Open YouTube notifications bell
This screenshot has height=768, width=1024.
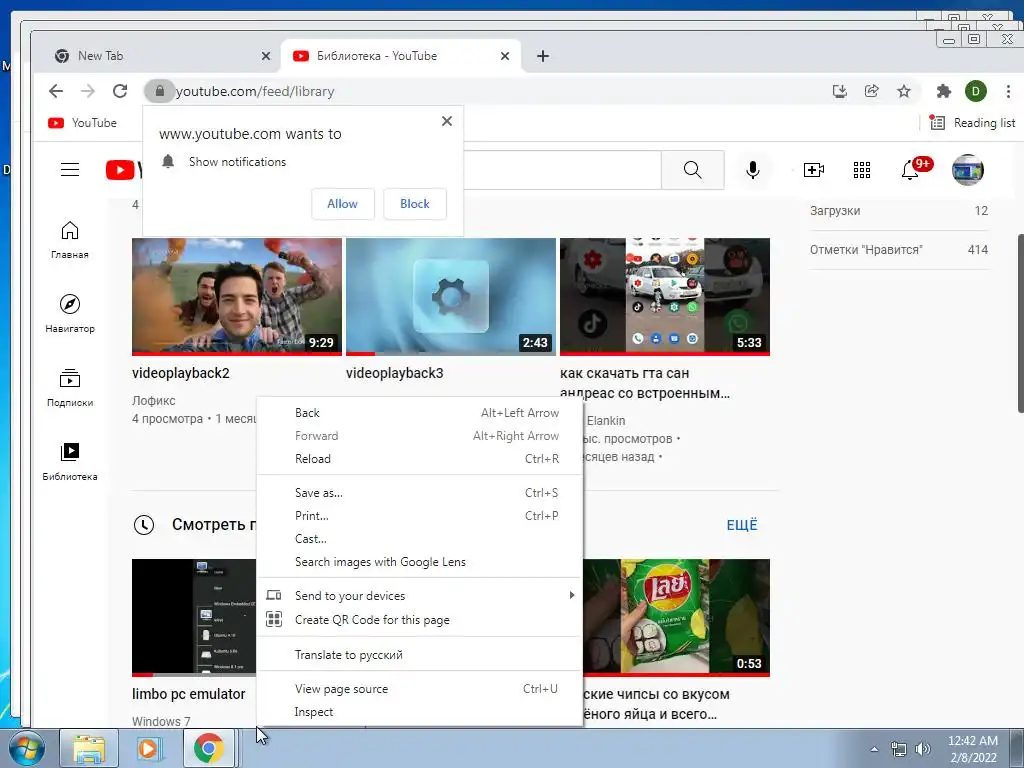click(910, 170)
